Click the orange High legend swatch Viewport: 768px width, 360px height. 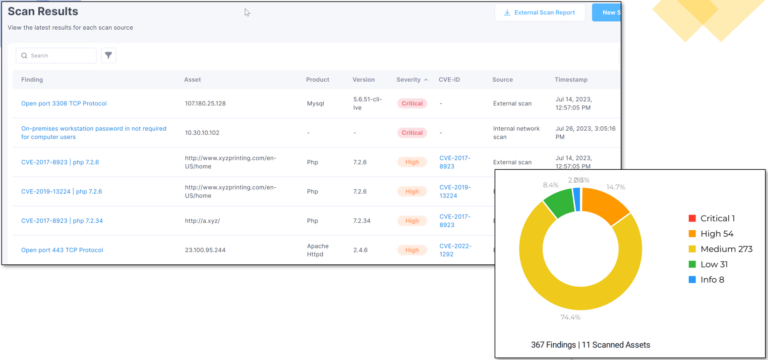click(692, 234)
